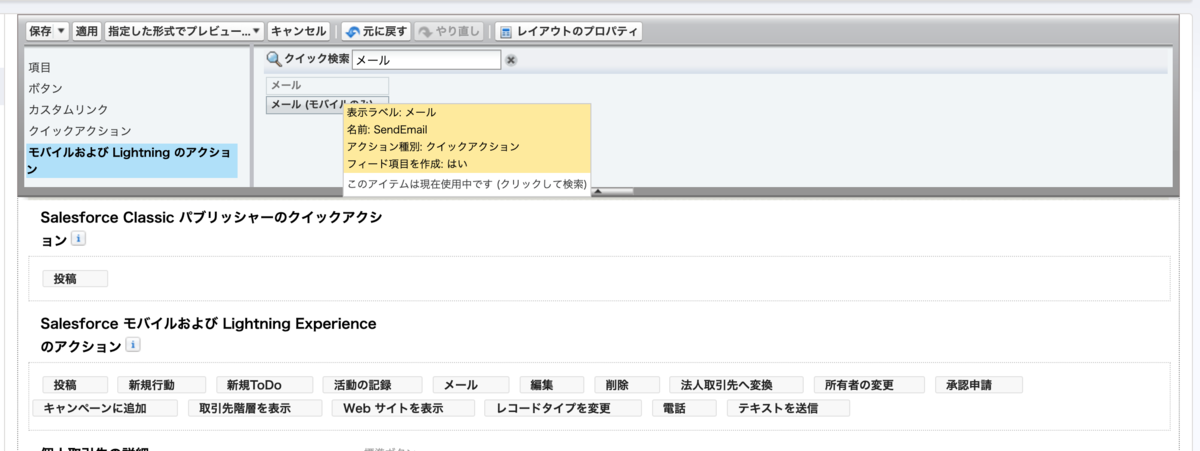Select ボタン in the palette list
Screen dimensions: 1200x451
[x=46, y=88]
